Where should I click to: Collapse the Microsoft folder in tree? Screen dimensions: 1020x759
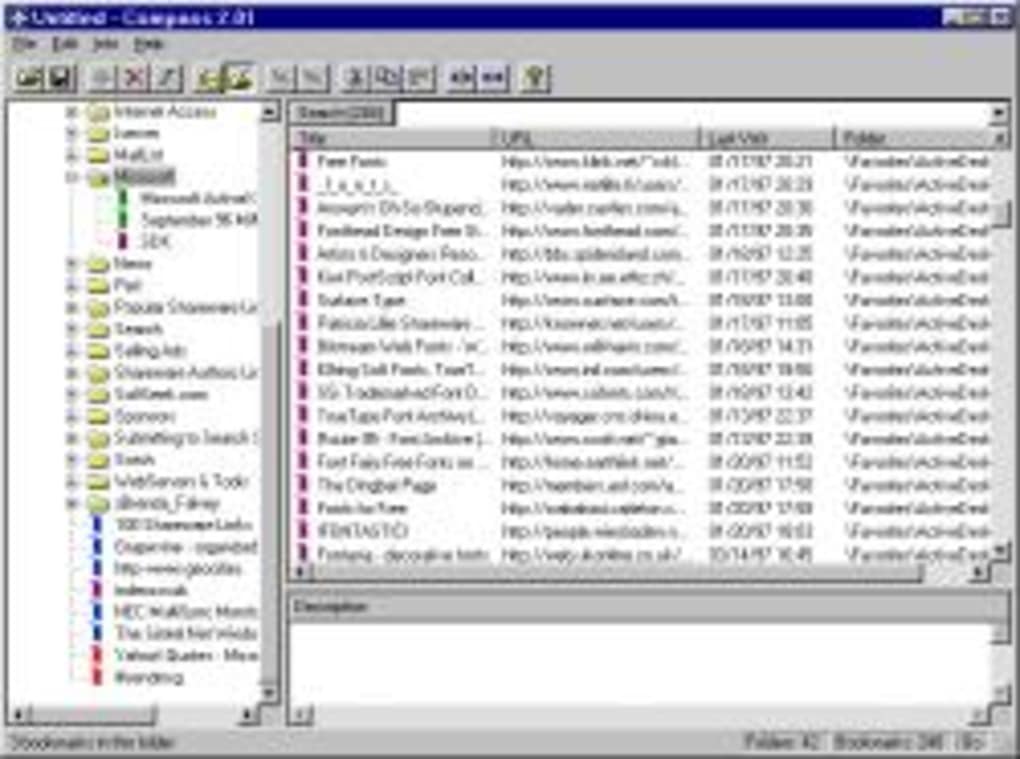[72, 177]
